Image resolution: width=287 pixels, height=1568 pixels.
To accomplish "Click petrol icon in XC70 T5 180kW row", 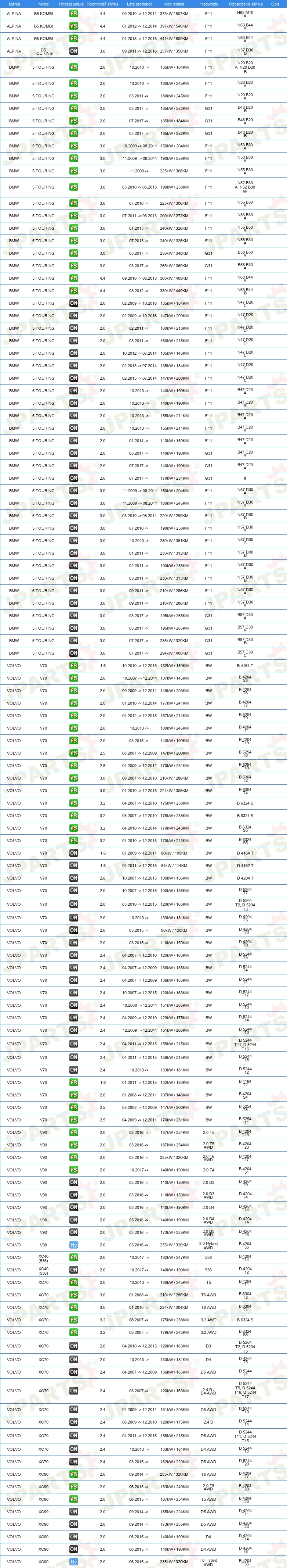I will [x=73, y=1282].
